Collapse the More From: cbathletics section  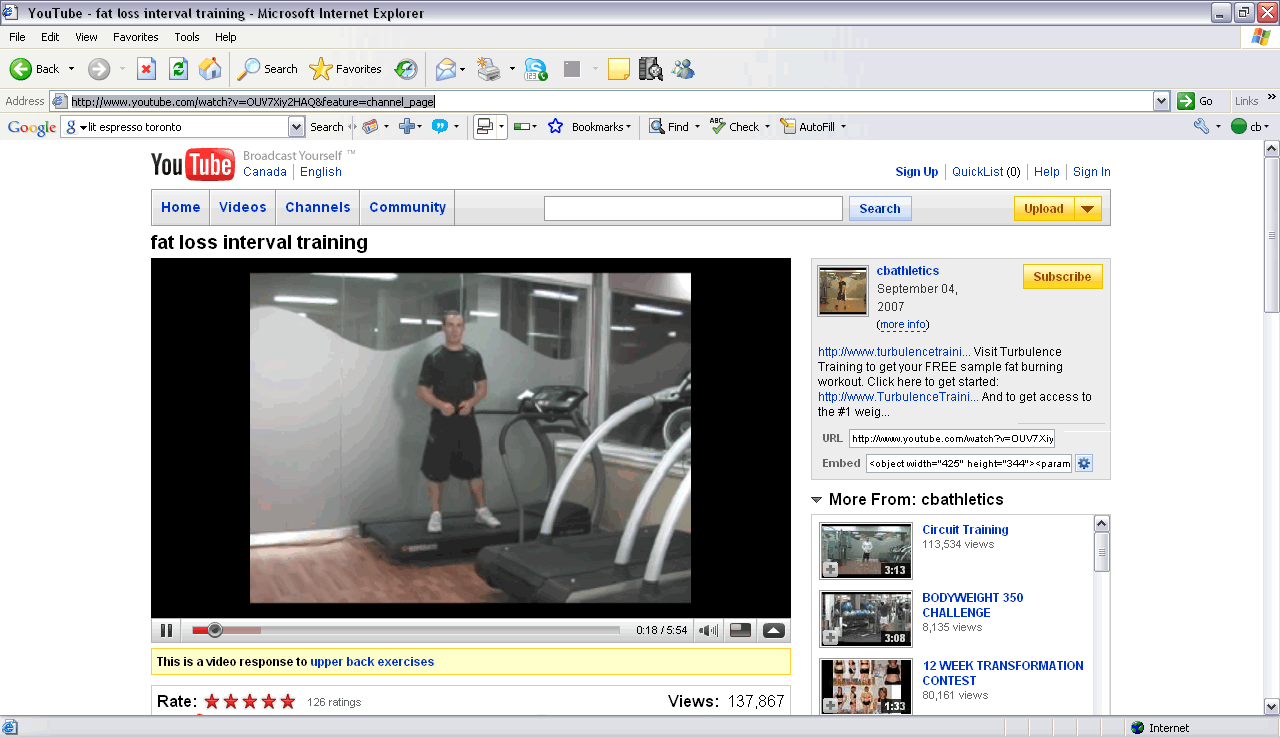point(817,500)
